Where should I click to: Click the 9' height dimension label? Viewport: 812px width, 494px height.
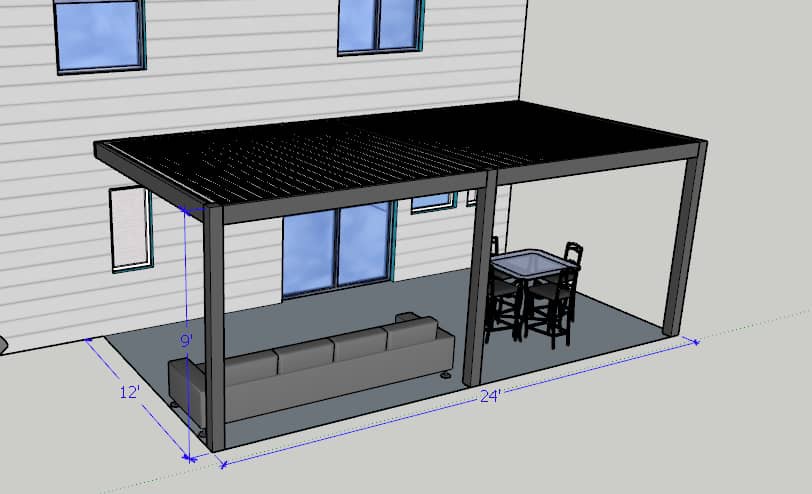click(186, 341)
